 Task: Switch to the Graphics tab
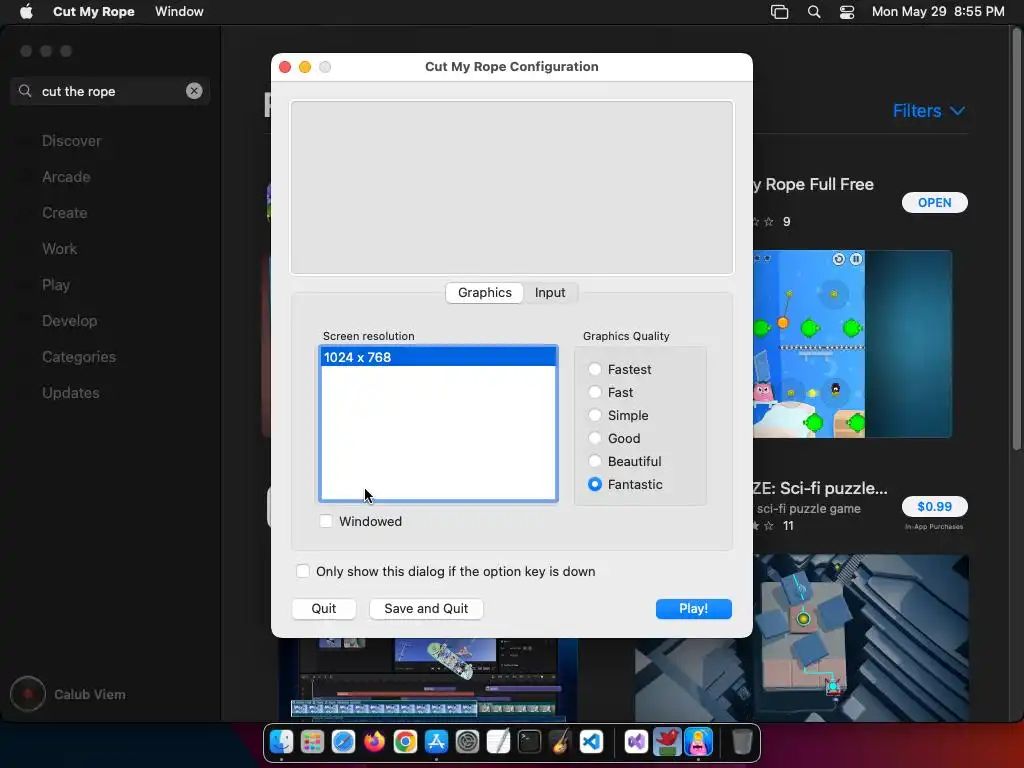(x=485, y=293)
